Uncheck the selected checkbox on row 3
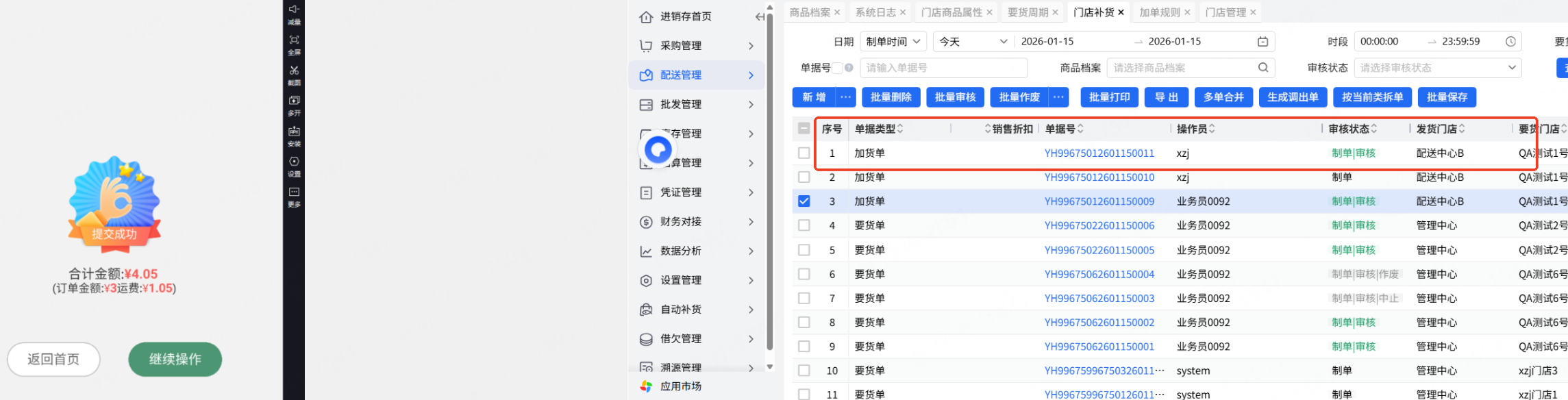The width and height of the screenshot is (1568, 400). point(804,201)
